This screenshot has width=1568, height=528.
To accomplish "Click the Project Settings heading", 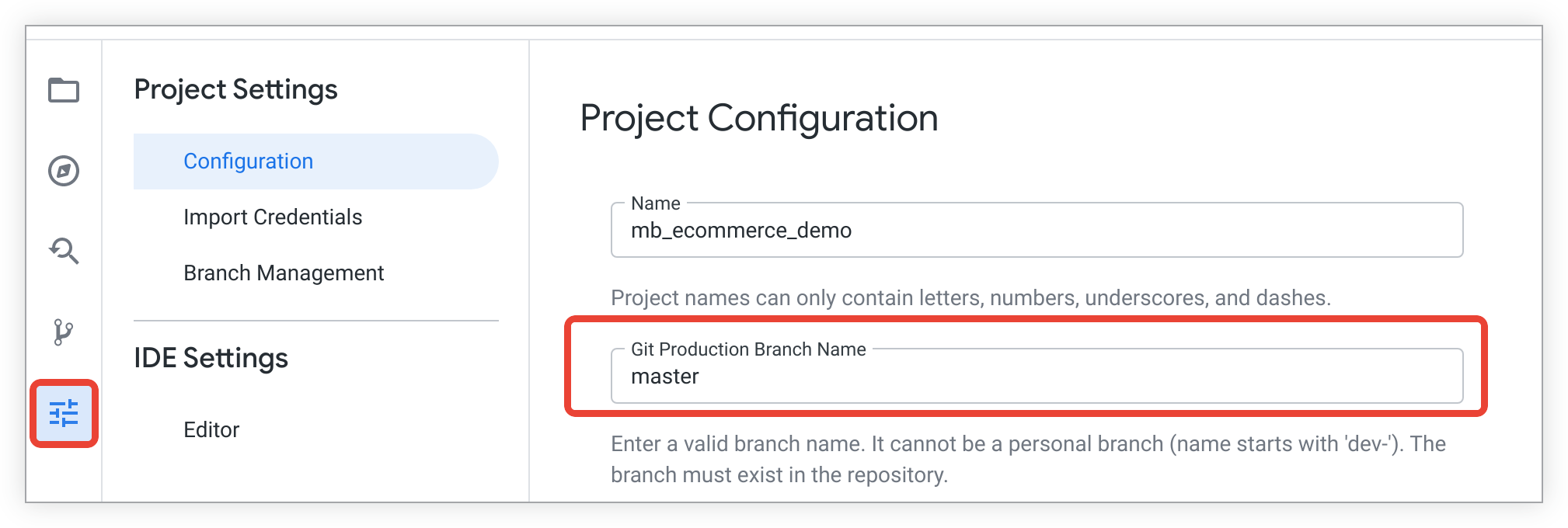I will coord(235,90).
